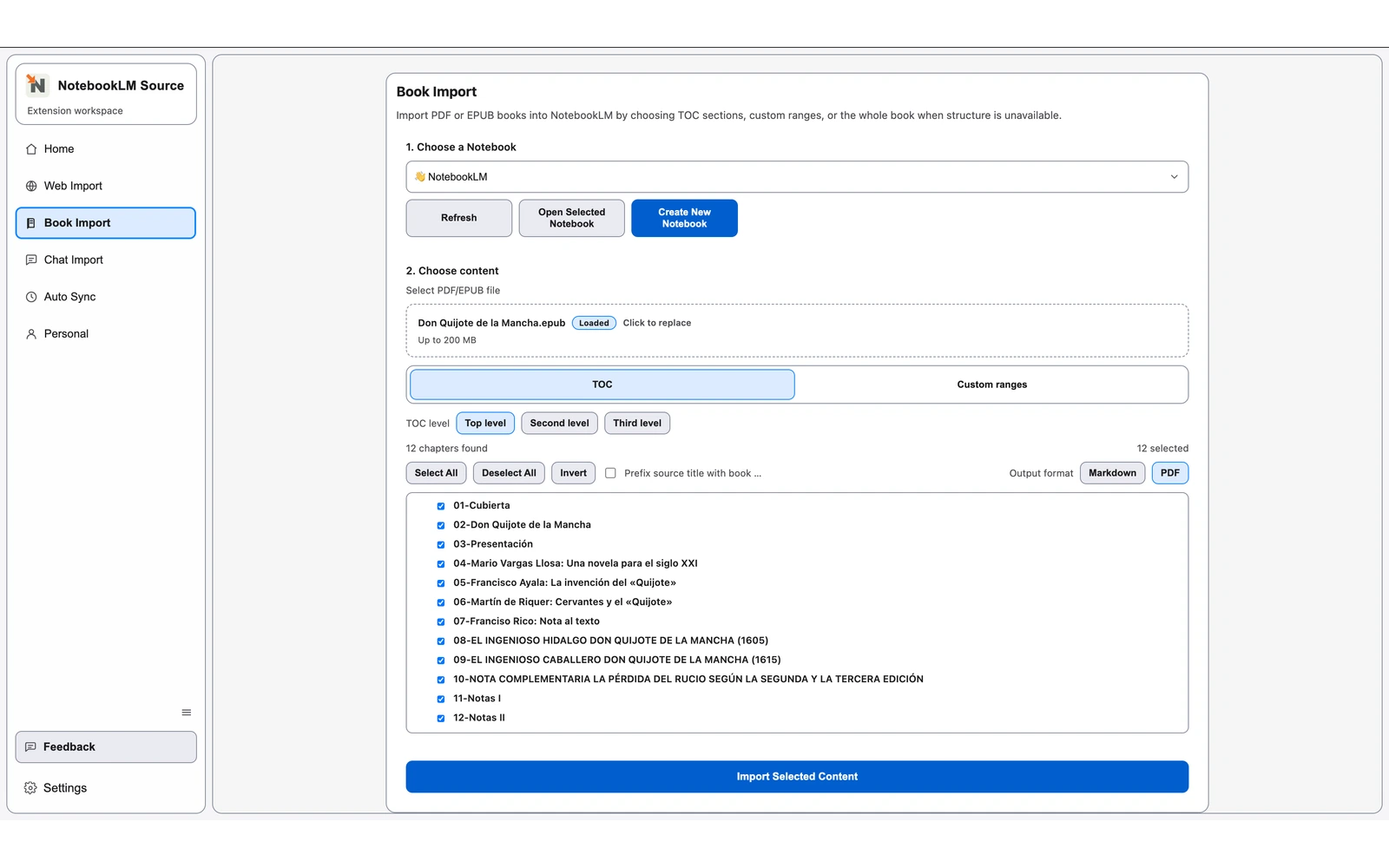Screen dimensions: 1389x868
Task: Click the loaded EPUB file dropzone to replace
Action: pyautogui.click(x=796, y=331)
